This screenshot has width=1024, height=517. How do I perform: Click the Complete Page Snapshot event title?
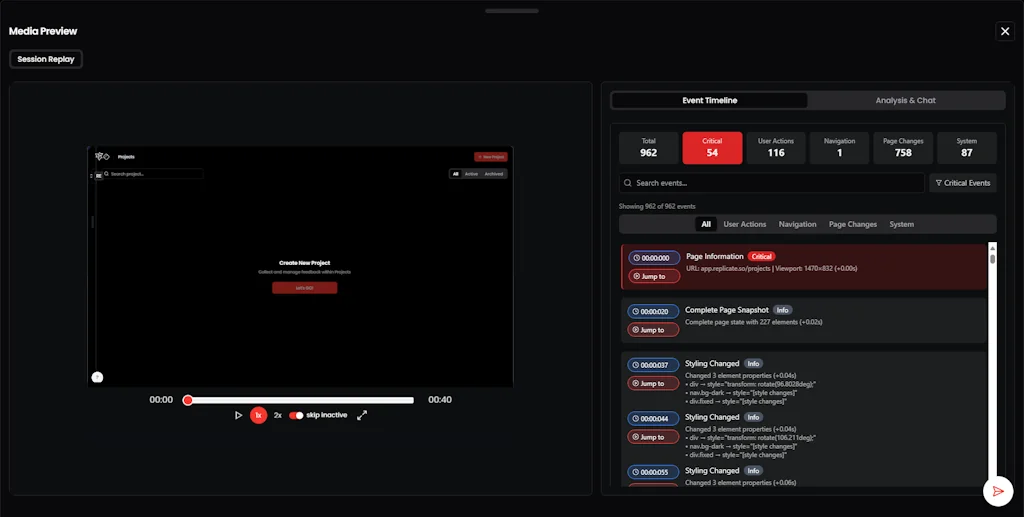(726, 310)
